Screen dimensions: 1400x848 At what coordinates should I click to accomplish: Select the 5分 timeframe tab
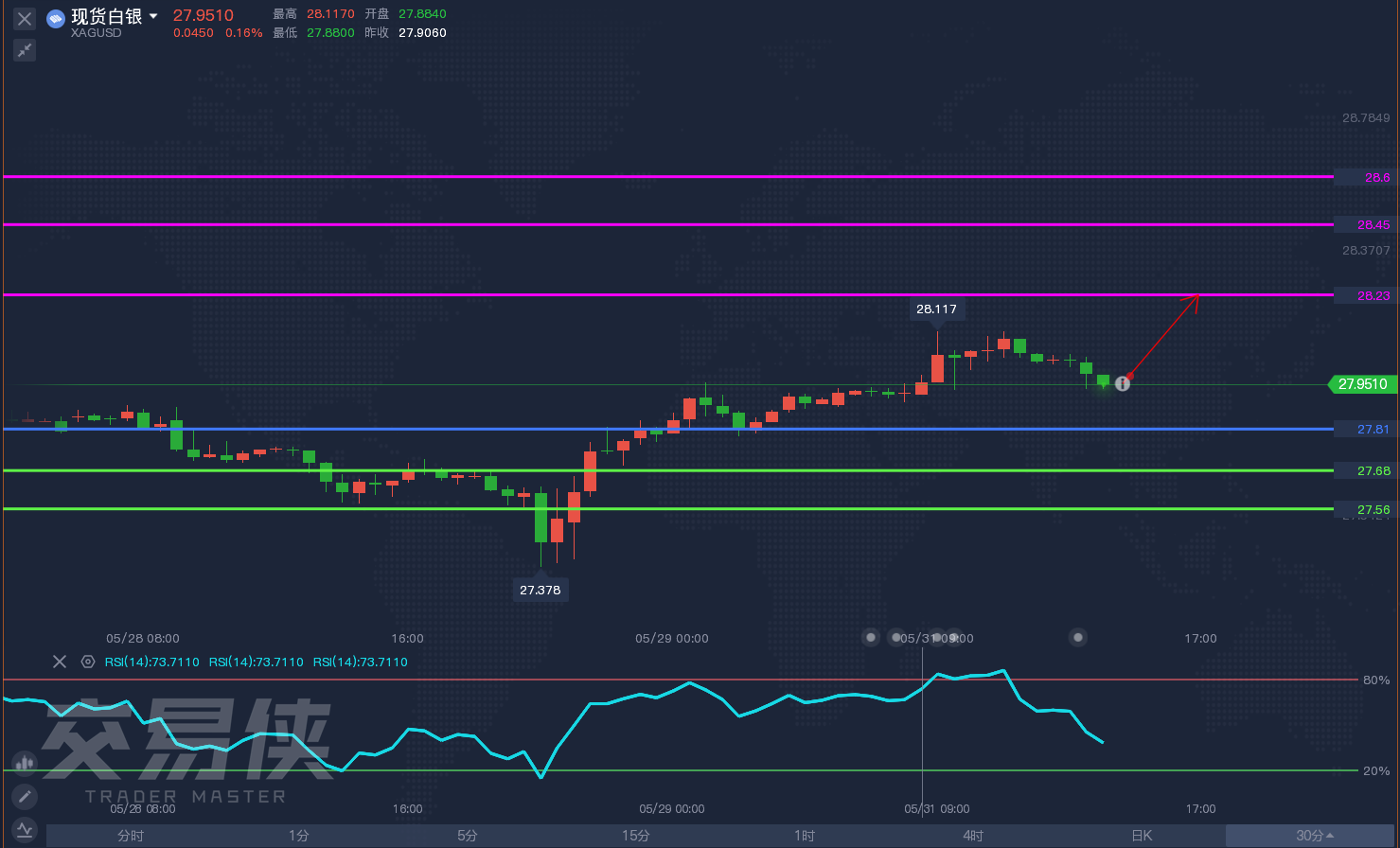coord(468,836)
